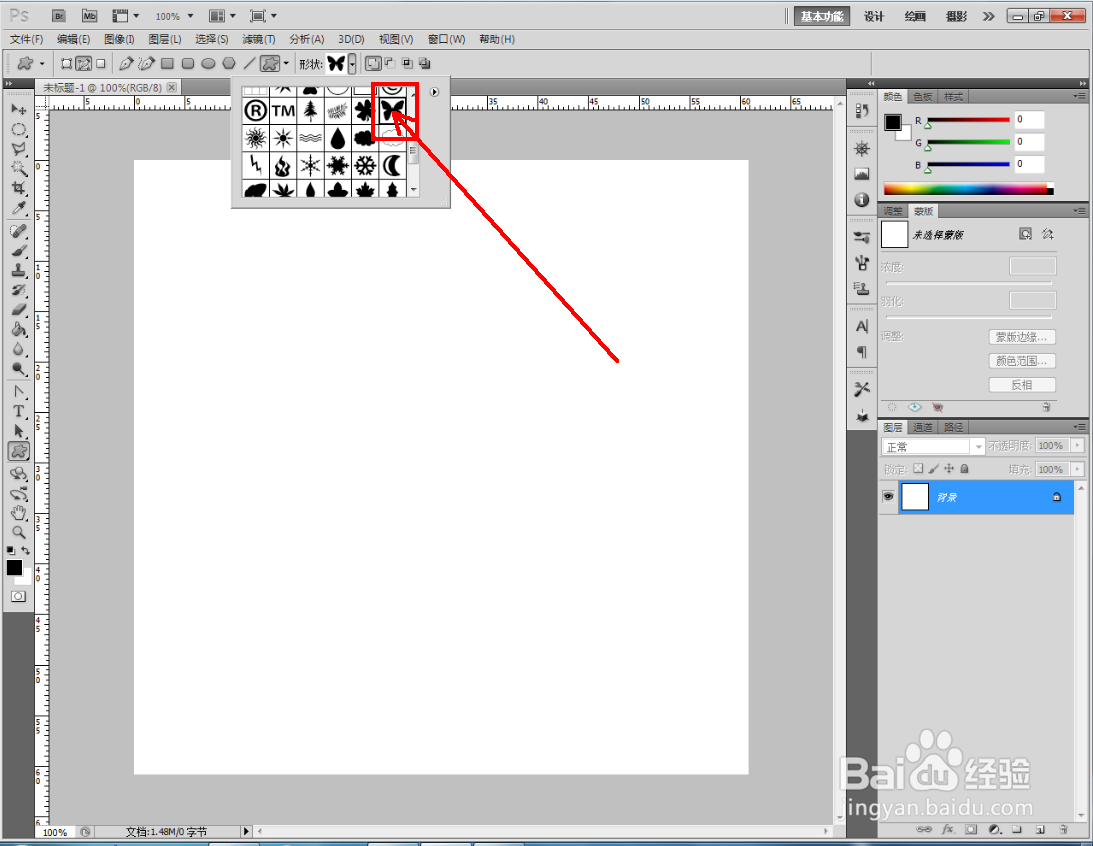
Task: Click the 设计 workspace button
Action: click(874, 16)
